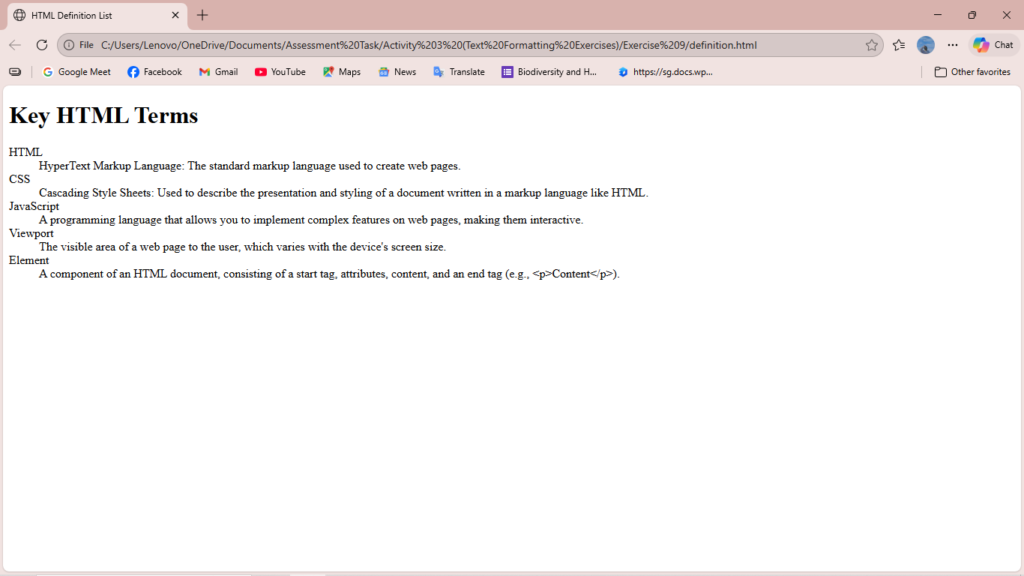Open the Biodiversity and H... bookmark
The image size is (1024, 576).
coord(549,72)
